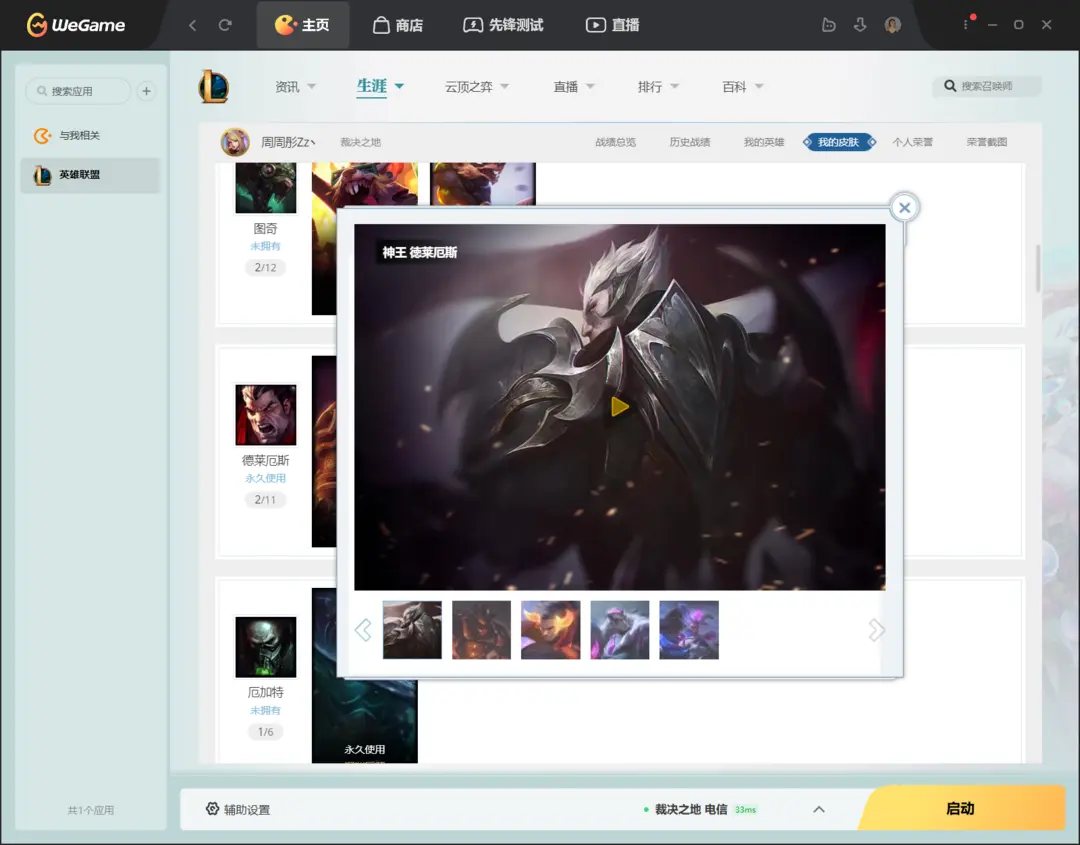Open the 直播 tab in top bar
Viewport: 1080px width, 845px height.
click(x=613, y=25)
